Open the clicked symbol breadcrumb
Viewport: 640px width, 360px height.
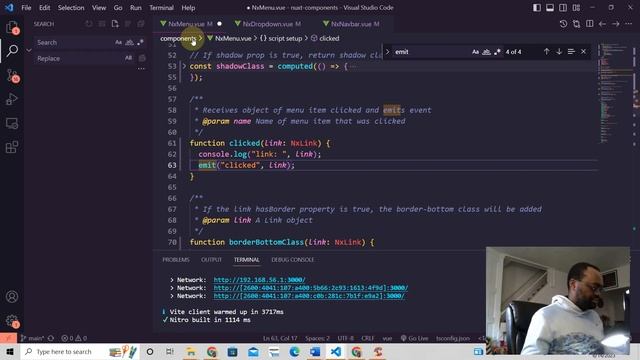coord(329,38)
